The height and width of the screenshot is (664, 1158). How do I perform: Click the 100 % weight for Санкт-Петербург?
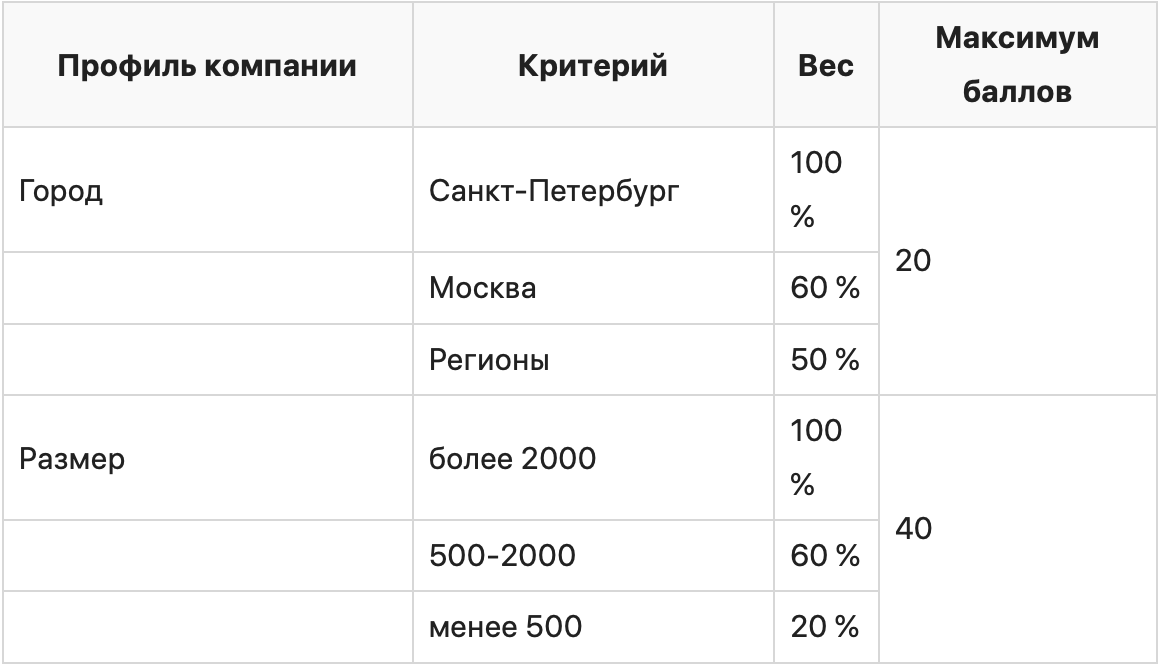point(817,190)
